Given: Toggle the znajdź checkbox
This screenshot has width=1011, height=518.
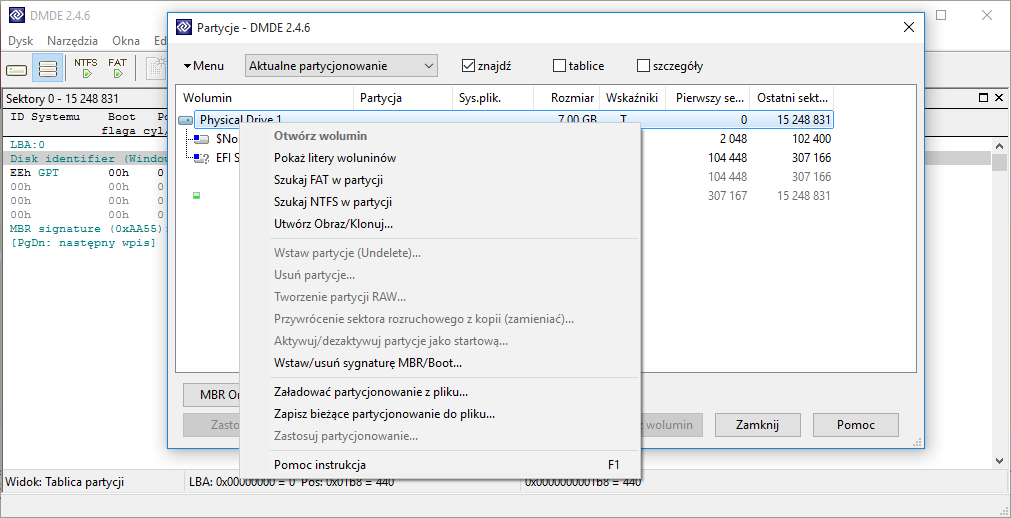Looking at the screenshot, I should (x=468, y=66).
